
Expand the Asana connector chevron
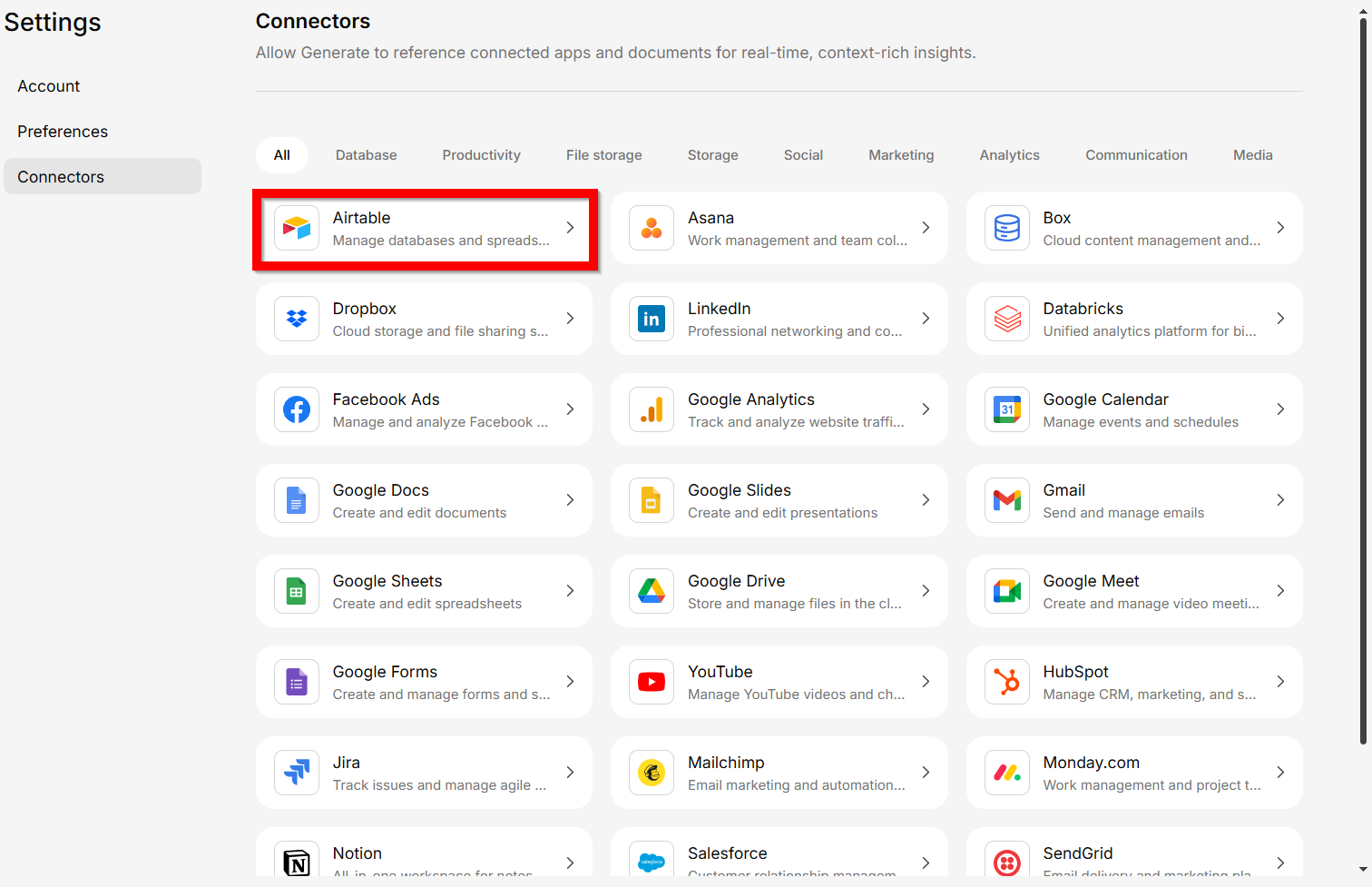[x=926, y=228]
